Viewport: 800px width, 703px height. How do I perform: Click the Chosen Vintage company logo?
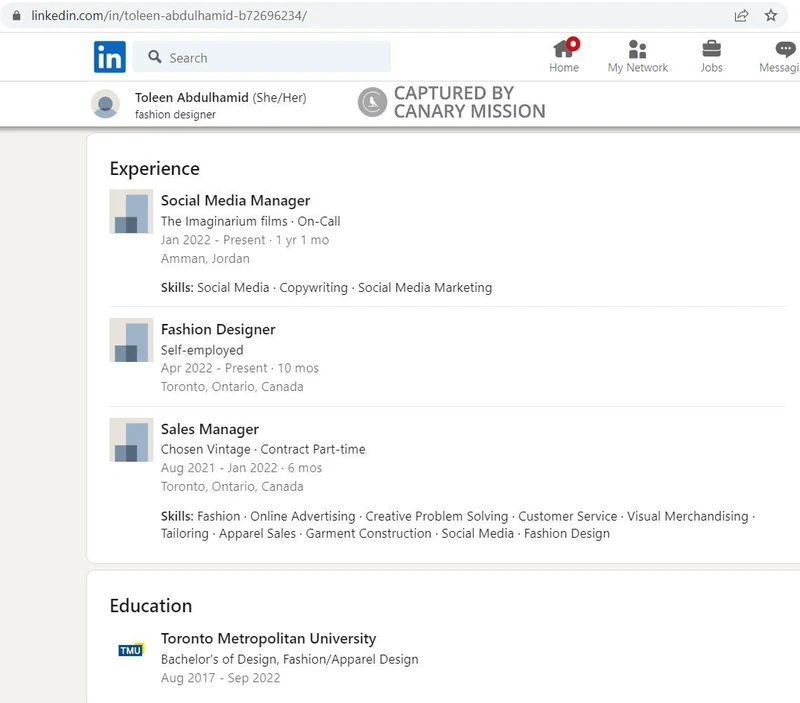[131, 440]
